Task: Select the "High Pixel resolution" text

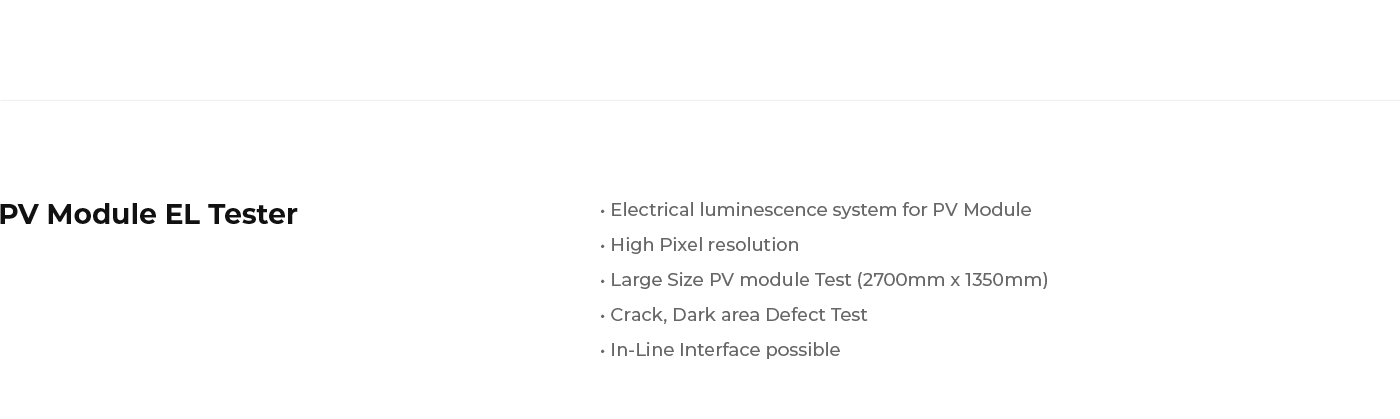Action: [704, 245]
